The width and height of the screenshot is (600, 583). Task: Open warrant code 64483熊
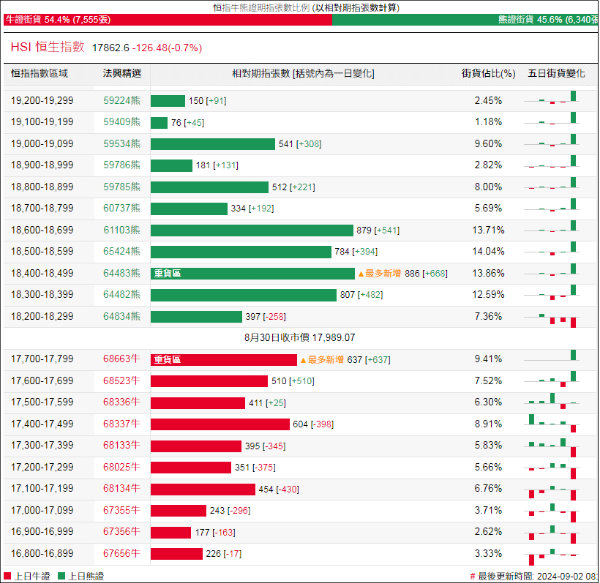[x=122, y=274]
